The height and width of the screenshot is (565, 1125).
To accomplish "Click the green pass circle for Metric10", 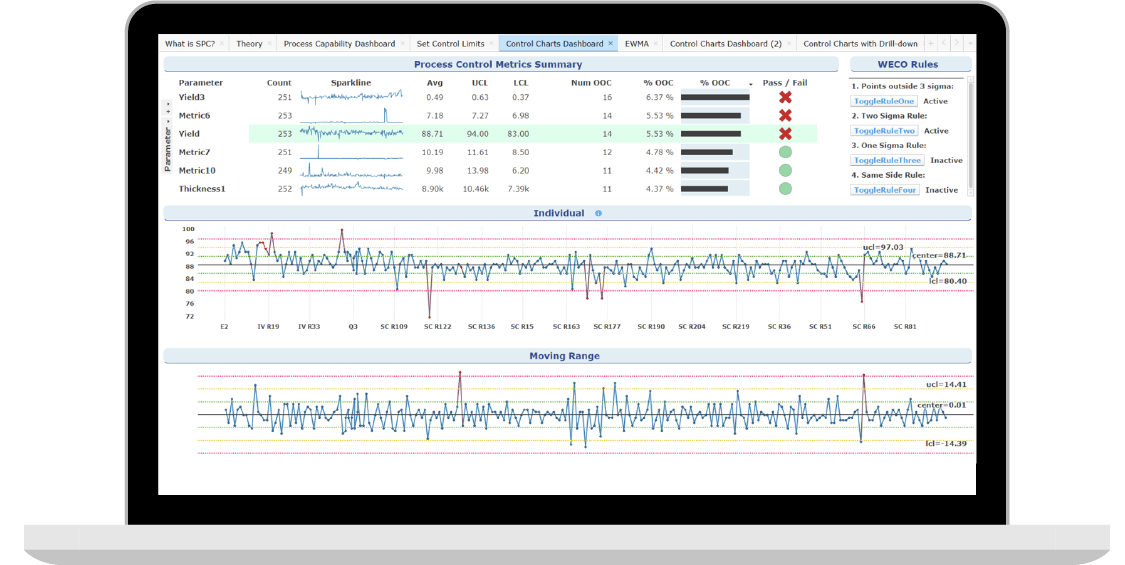I will pyautogui.click(x=785, y=170).
